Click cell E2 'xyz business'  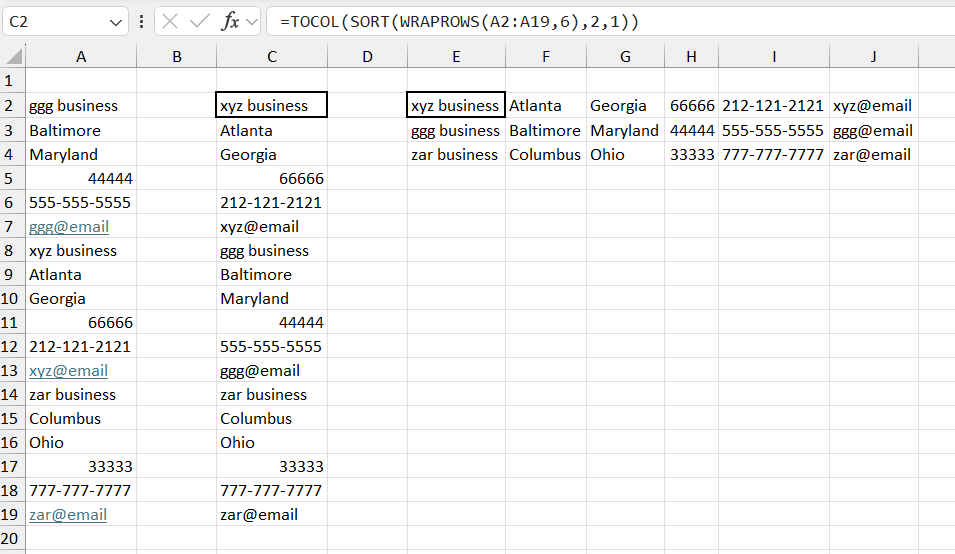point(456,105)
